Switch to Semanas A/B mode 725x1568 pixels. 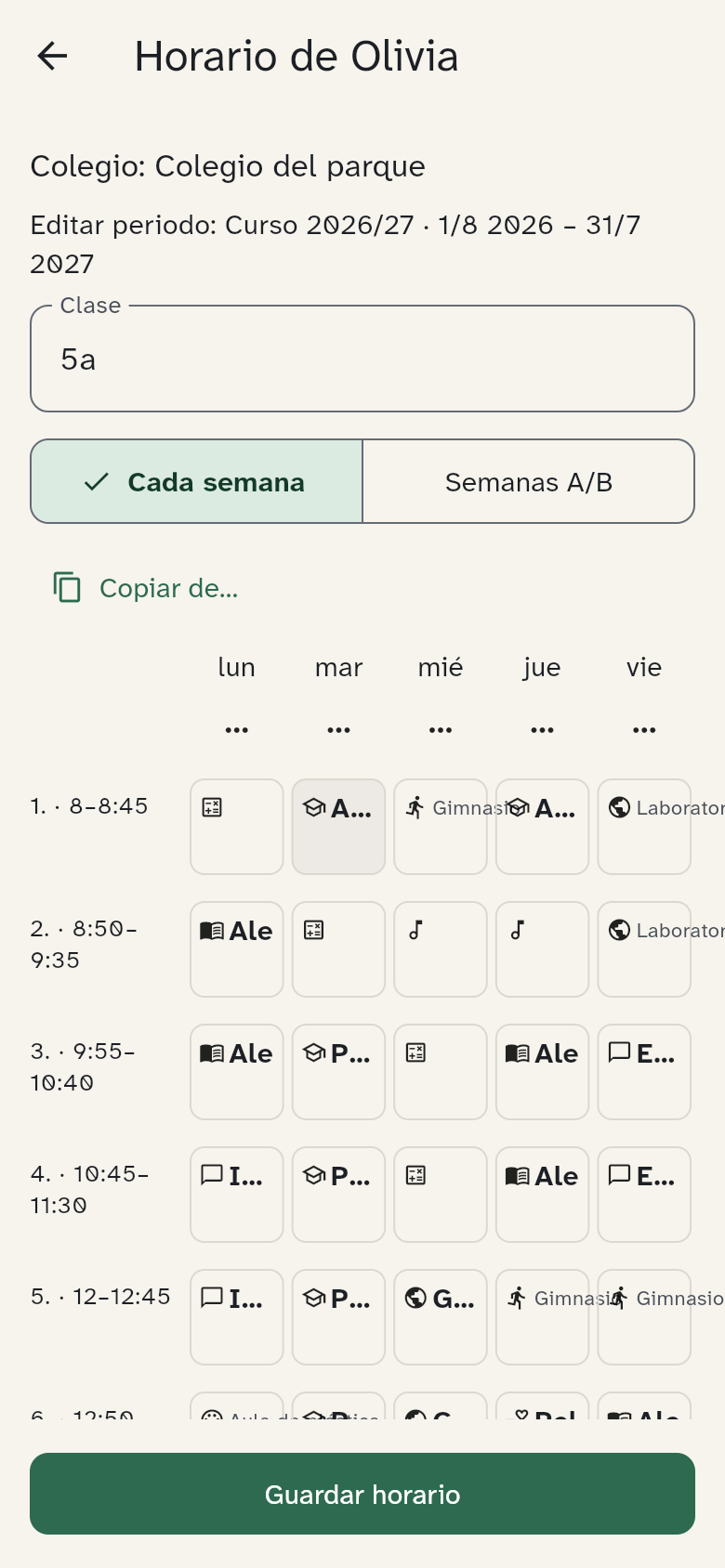point(528,482)
